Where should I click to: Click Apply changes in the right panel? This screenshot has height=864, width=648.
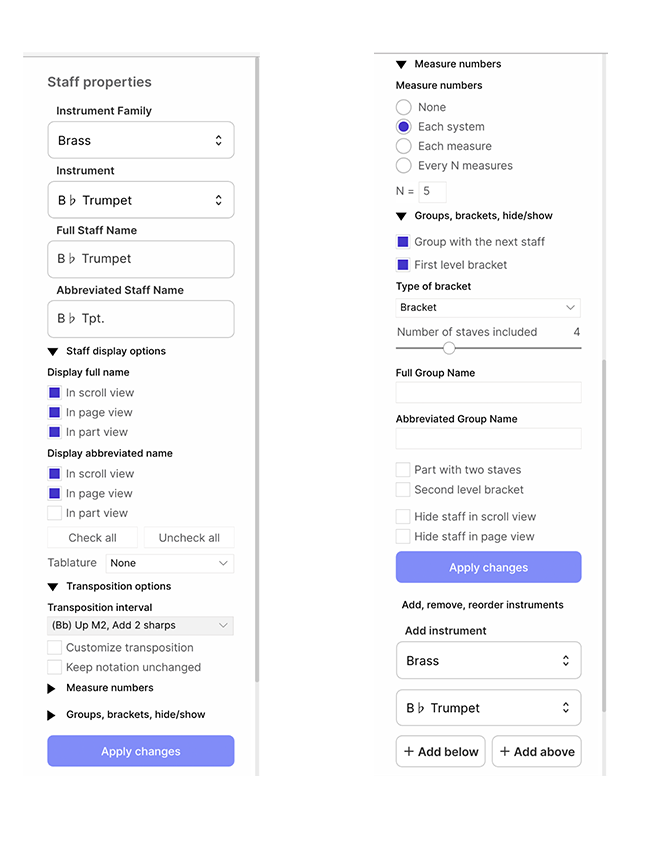coord(489,568)
